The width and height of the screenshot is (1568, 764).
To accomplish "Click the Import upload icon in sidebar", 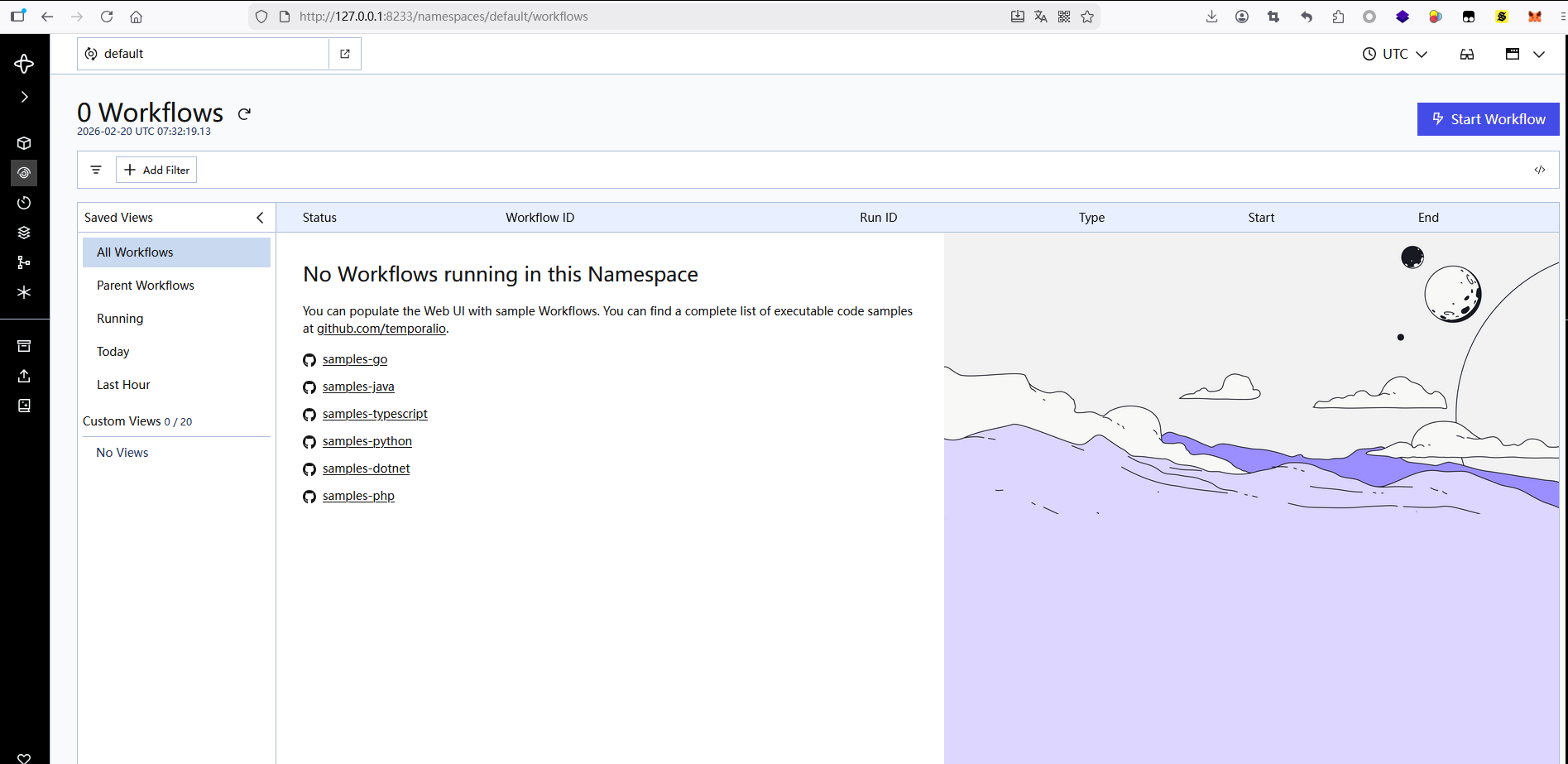I will 24,376.
